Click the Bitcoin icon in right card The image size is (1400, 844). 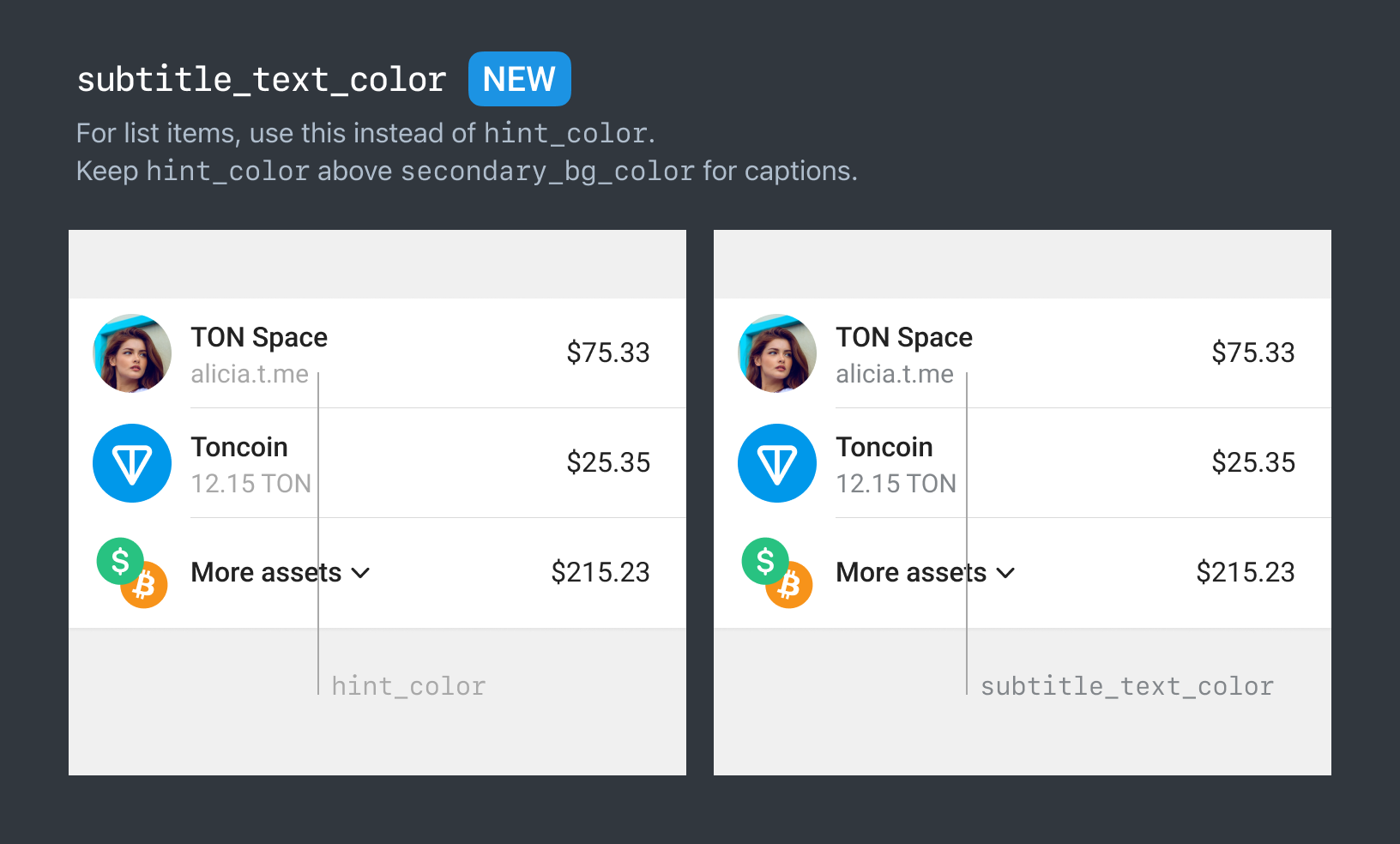coord(791,586)
